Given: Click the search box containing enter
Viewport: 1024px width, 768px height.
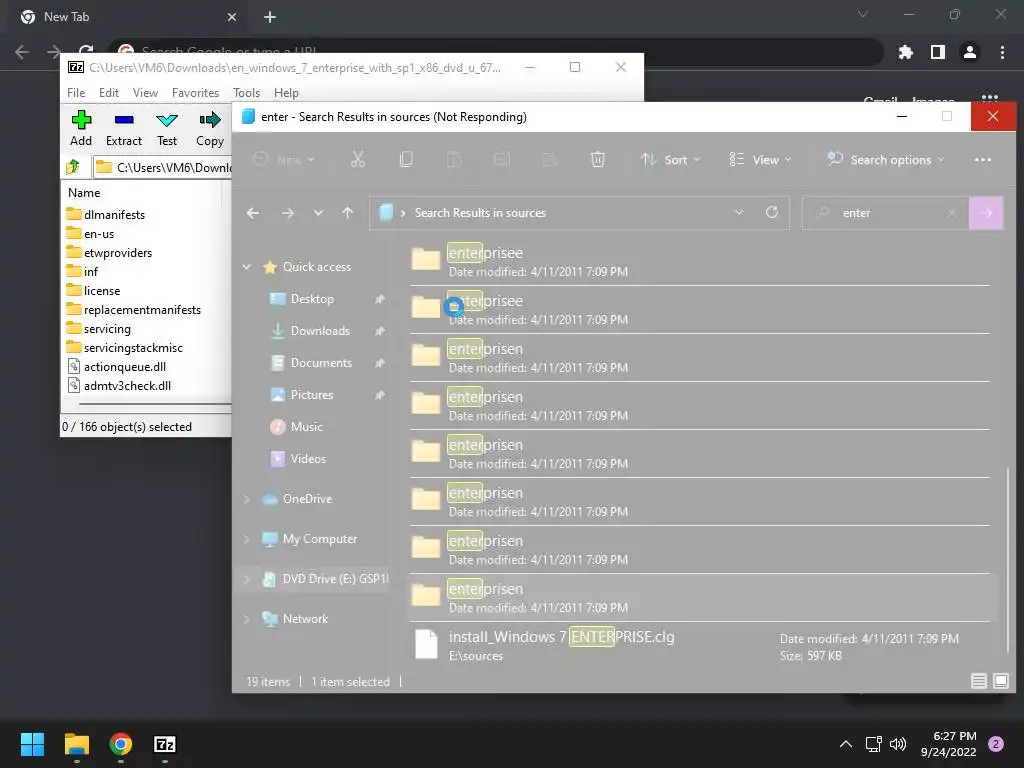Looking at the screenshot, I should point(886,213).
